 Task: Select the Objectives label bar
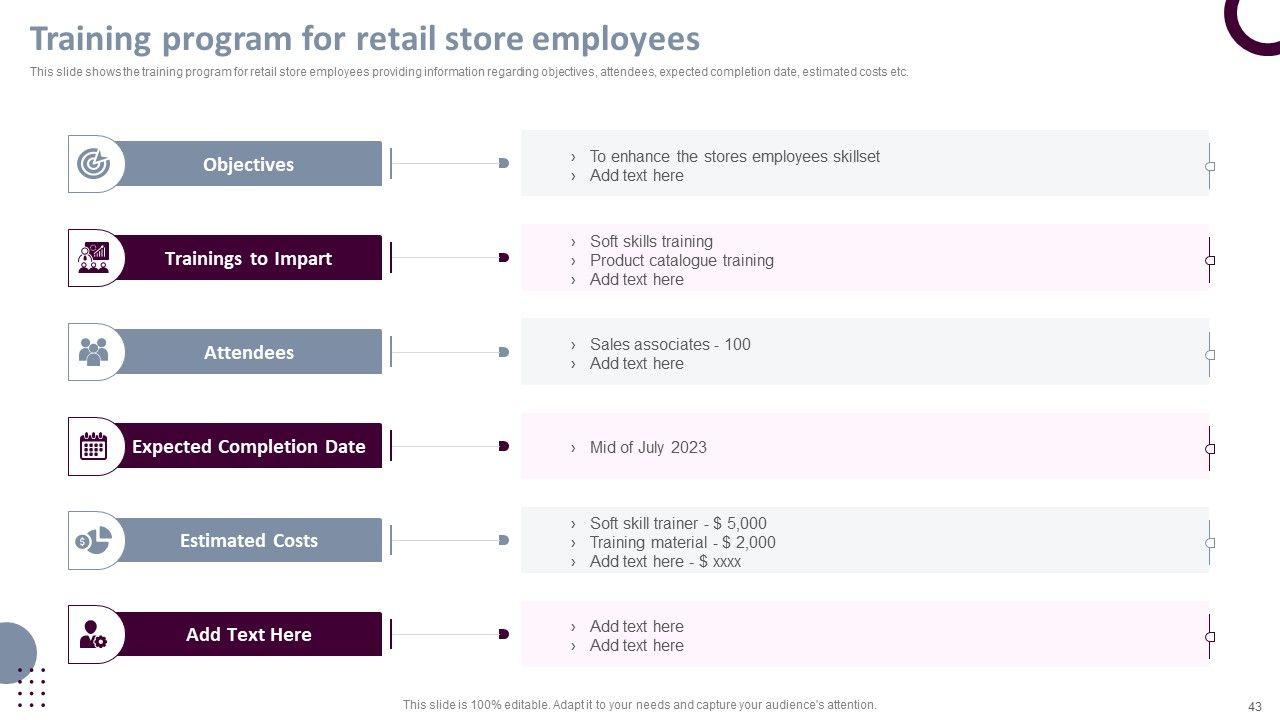click(249, 164)
